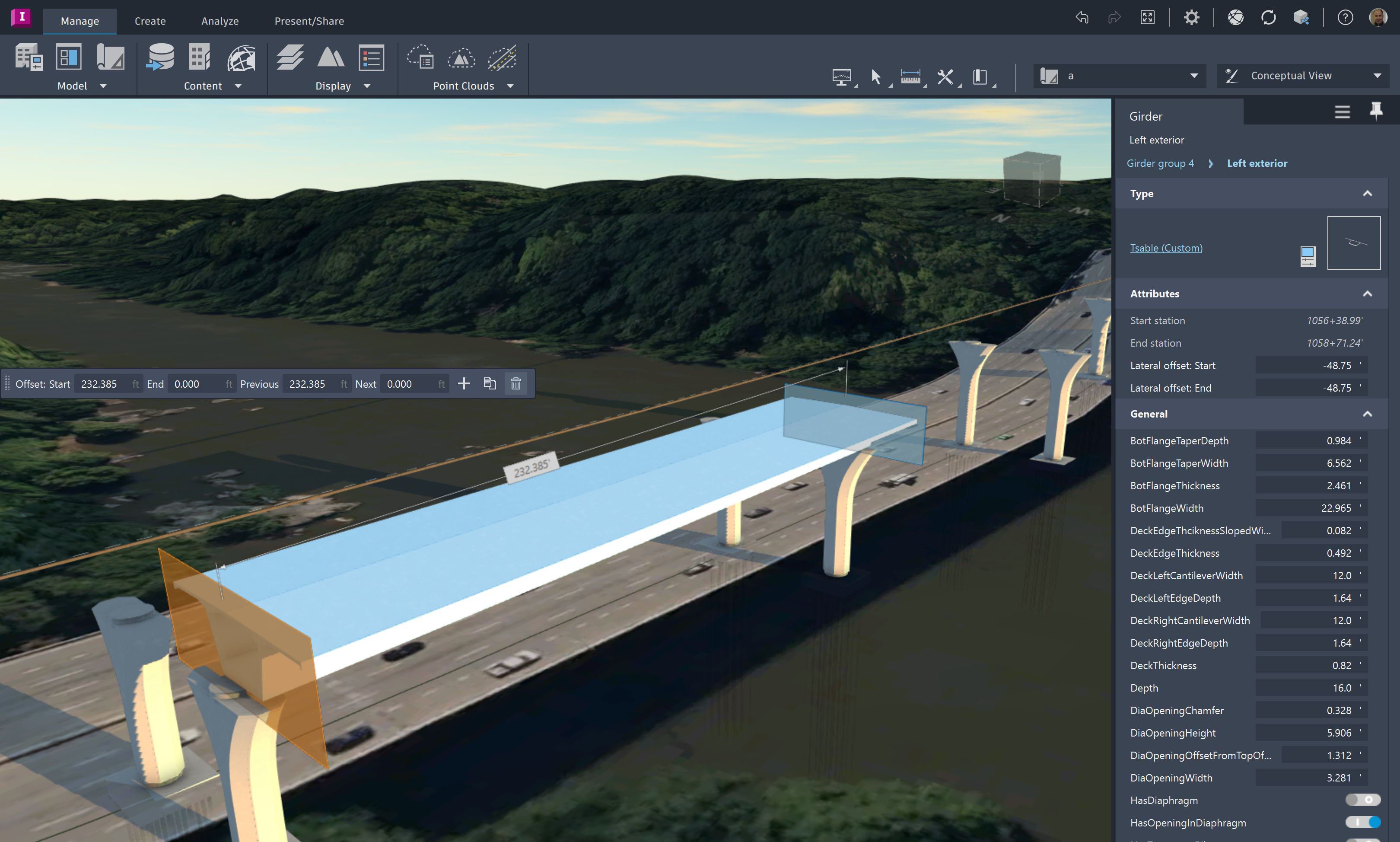The image size is (1400, 842).
Task: Select the Point Clouds extraction icon
Action: [x=501, y=57]
